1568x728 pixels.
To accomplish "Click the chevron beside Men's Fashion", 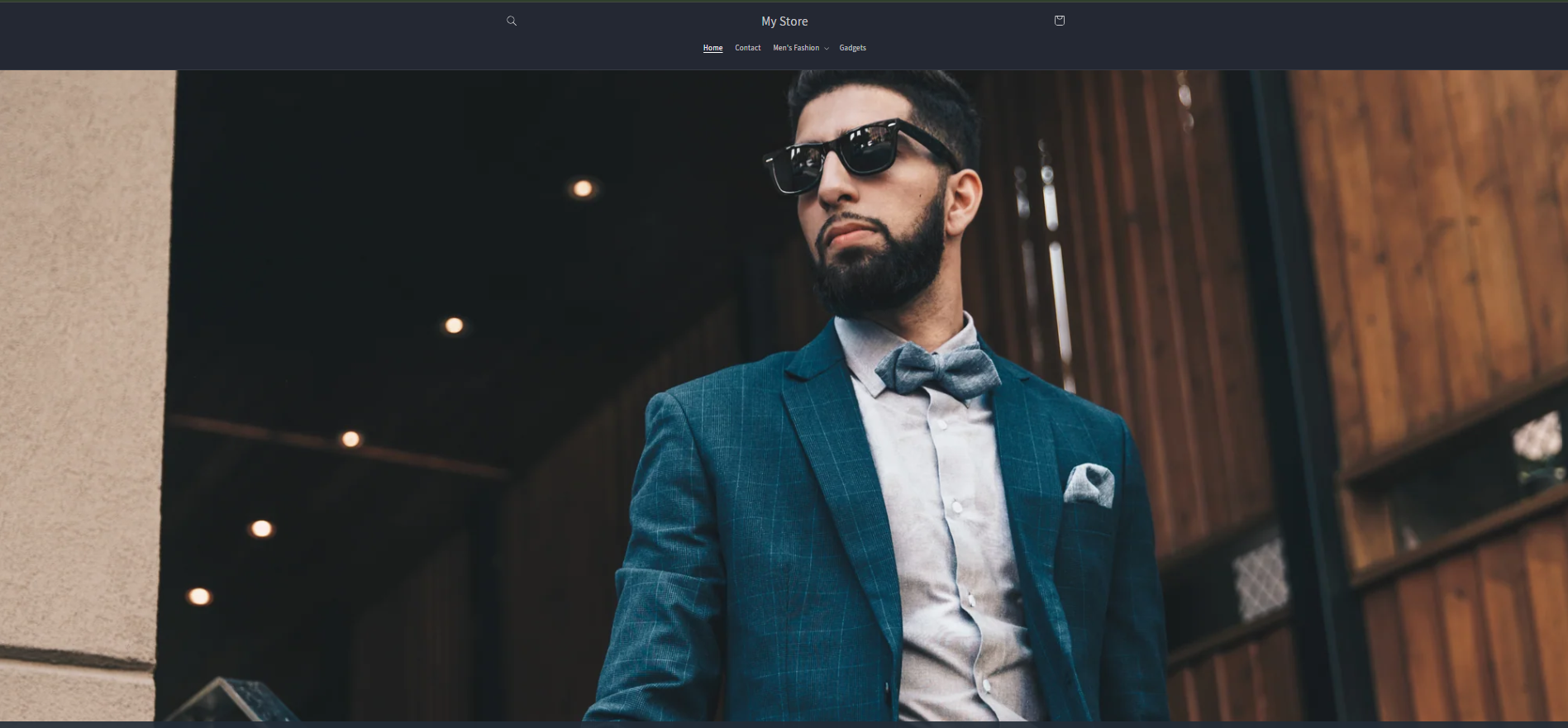I will coord(826,49).
